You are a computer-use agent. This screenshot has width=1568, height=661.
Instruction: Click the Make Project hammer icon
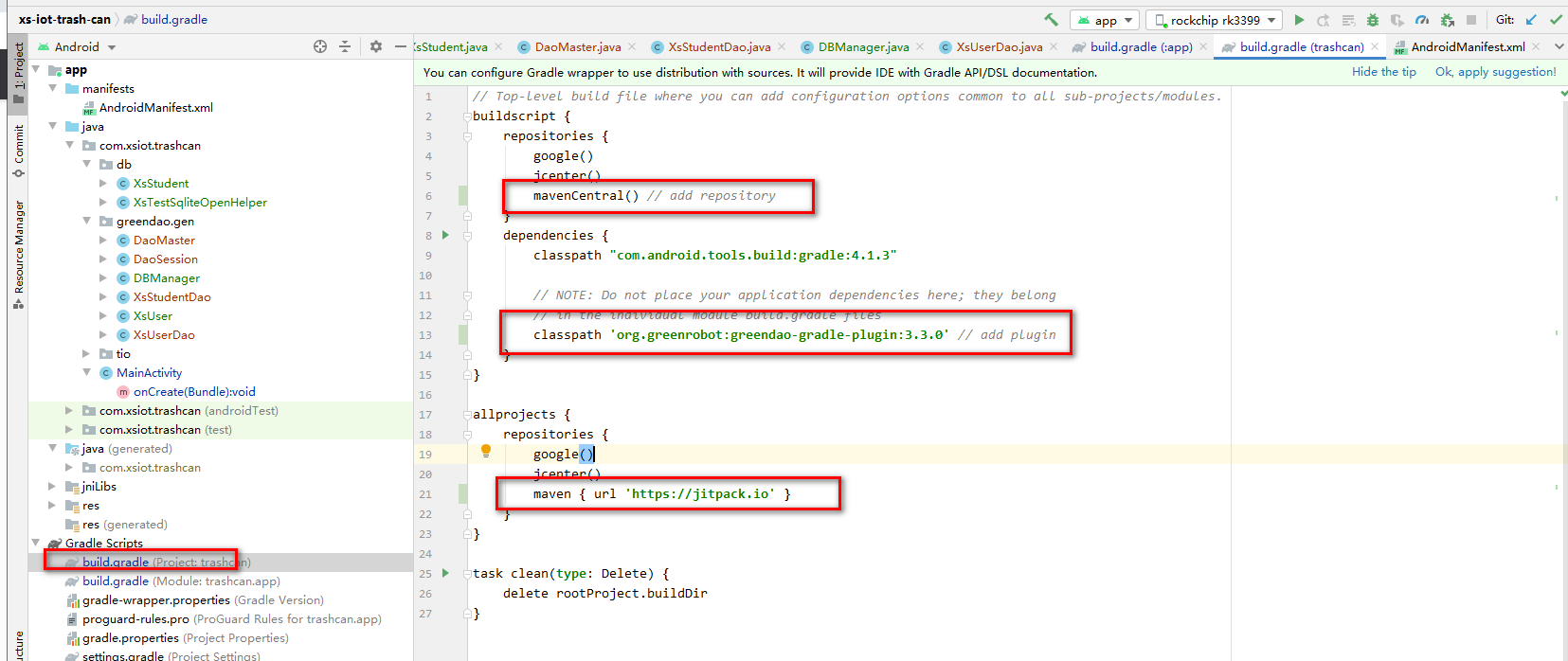coord(1052,19)
